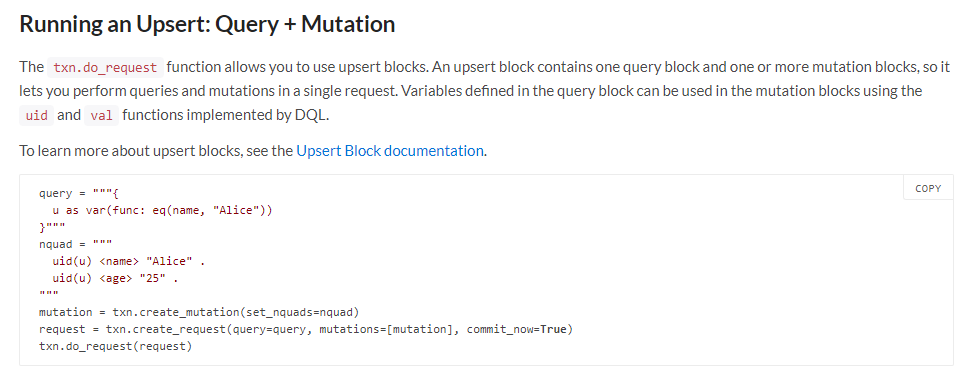Click the txn.do_request inline code tag
Screen dimensions: 966x386
point(105,67)
